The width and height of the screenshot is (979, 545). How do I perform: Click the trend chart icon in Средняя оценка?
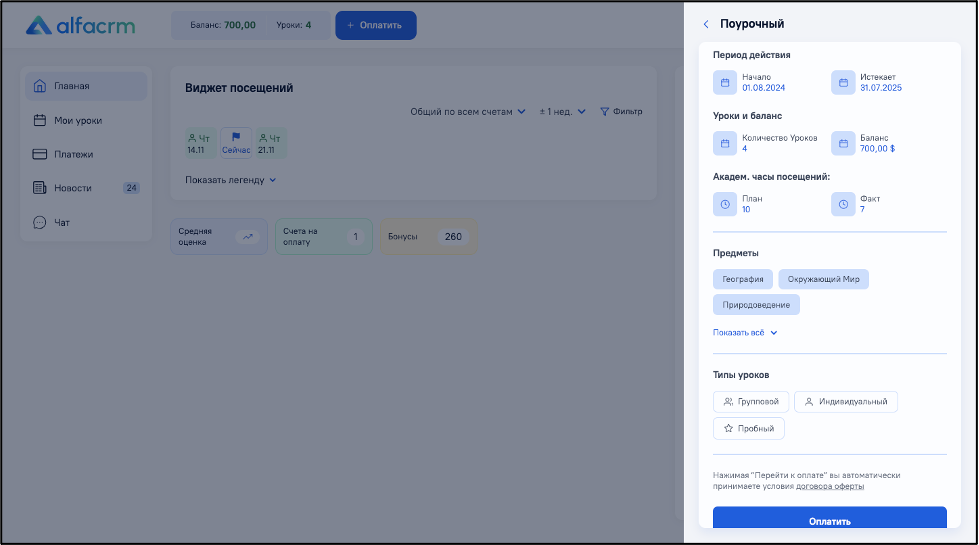pos(248,237)
